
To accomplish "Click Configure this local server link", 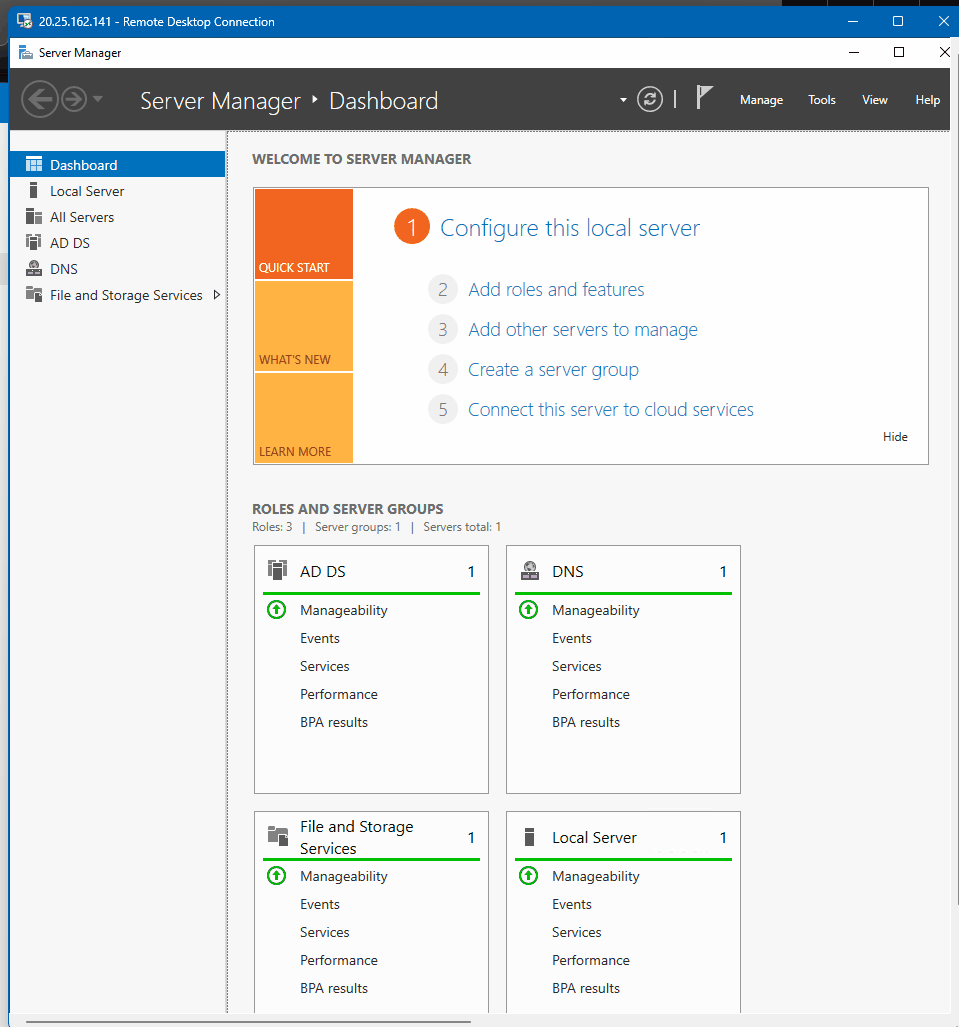I will [570, 228].
